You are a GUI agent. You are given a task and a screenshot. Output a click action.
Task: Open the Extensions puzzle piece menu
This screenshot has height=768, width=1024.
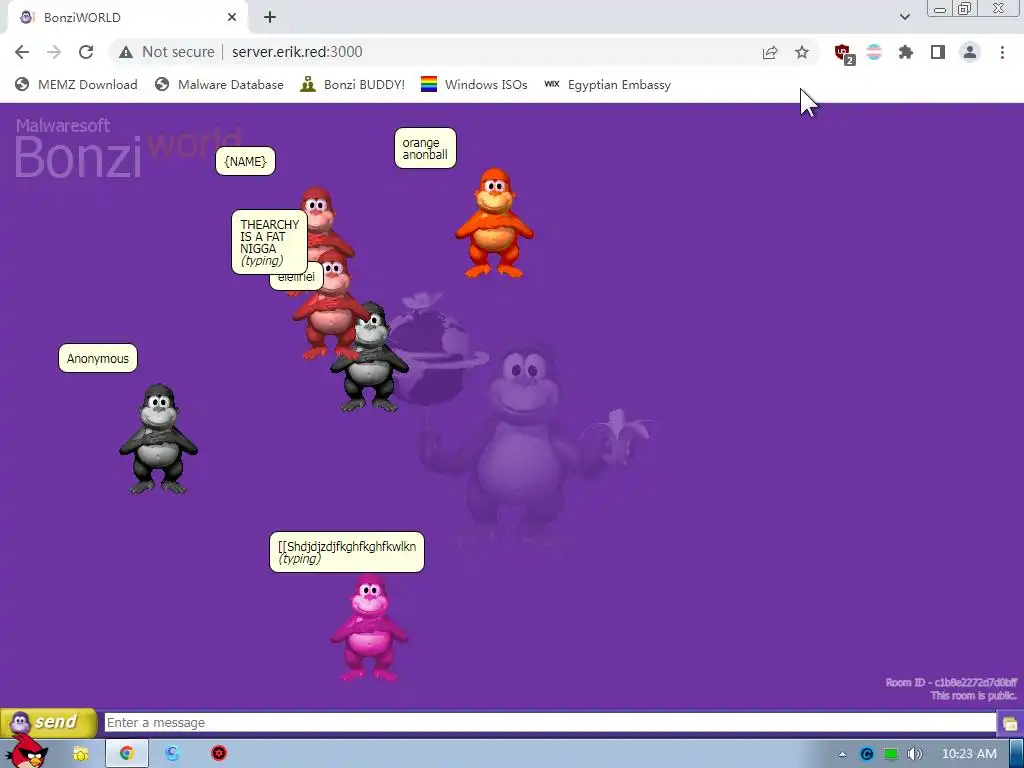click(x=906, y=52)
